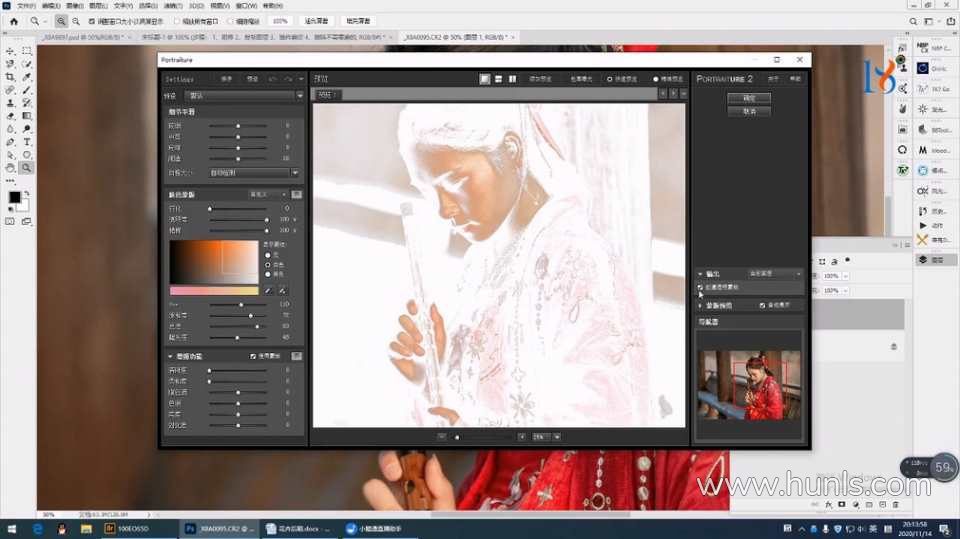Image resolution: width=960 pixels, height=539 pixels.
Task: Select the Horizontal Type tool
Action: (26, 141)
